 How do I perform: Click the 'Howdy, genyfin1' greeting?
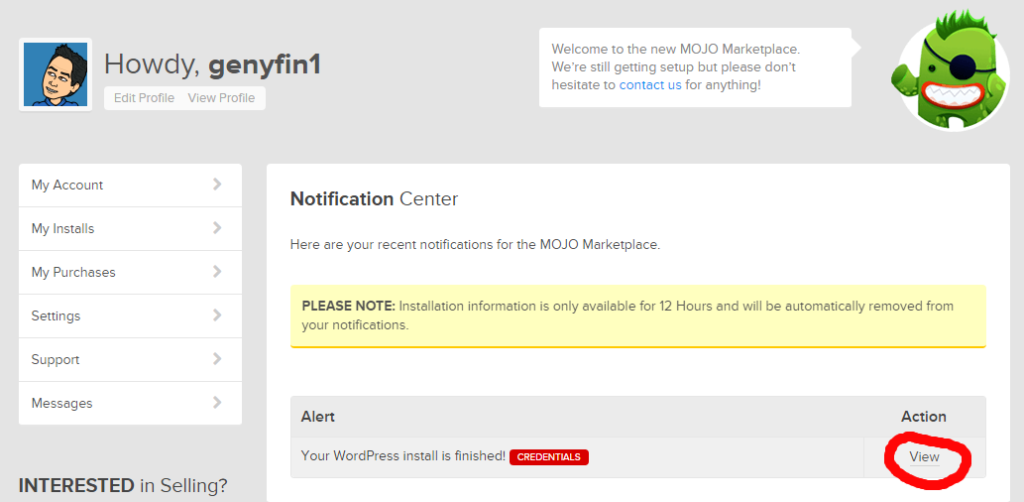212,65
